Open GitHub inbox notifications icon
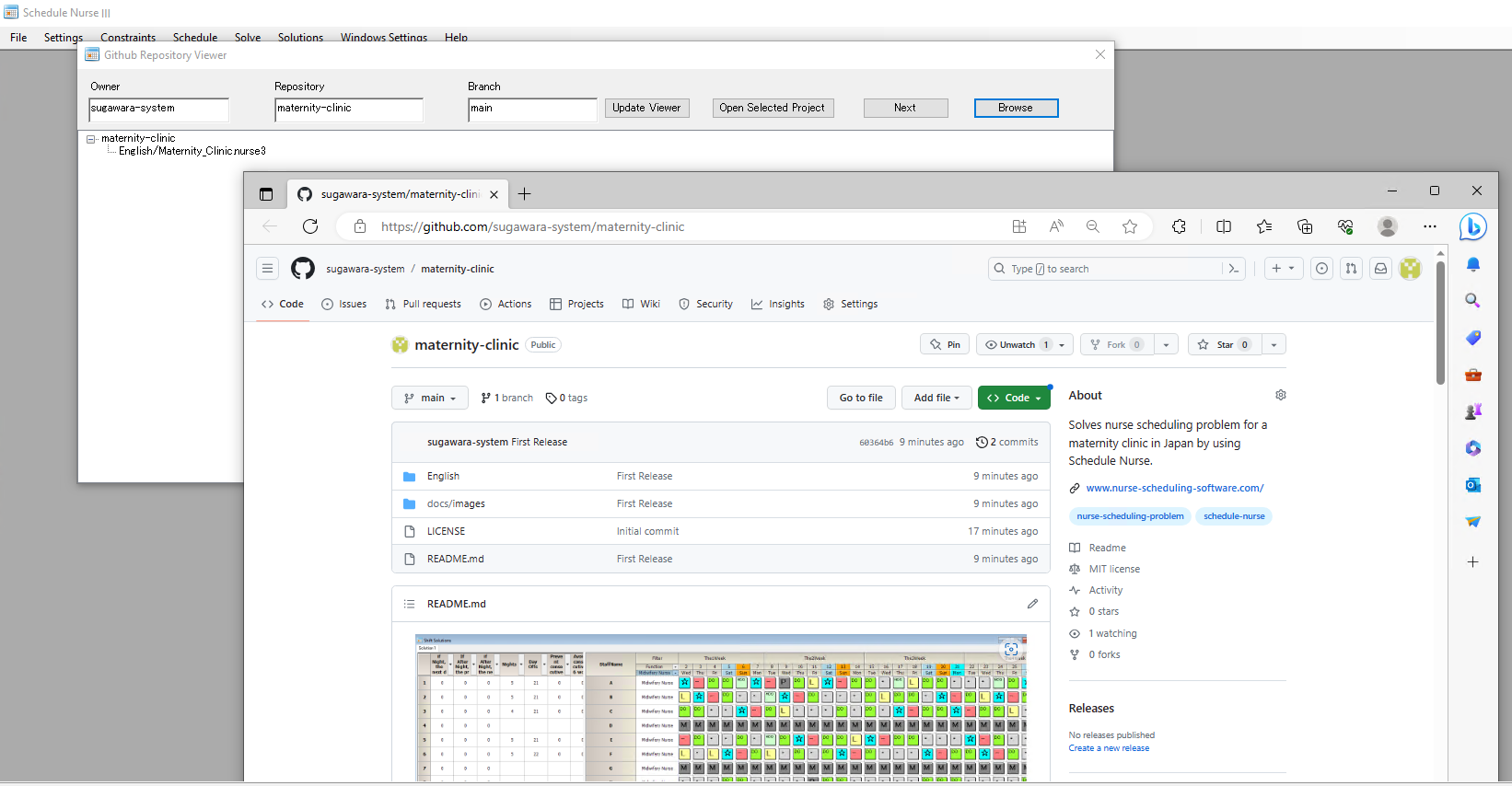 (1380, 269)
